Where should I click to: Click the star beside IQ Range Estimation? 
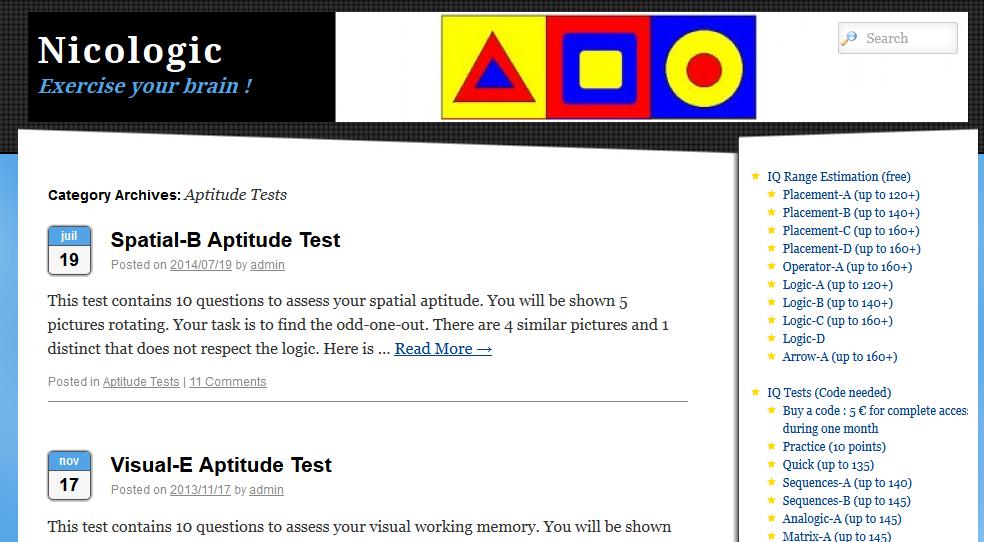pyautogui.click(x=756, y=176)
